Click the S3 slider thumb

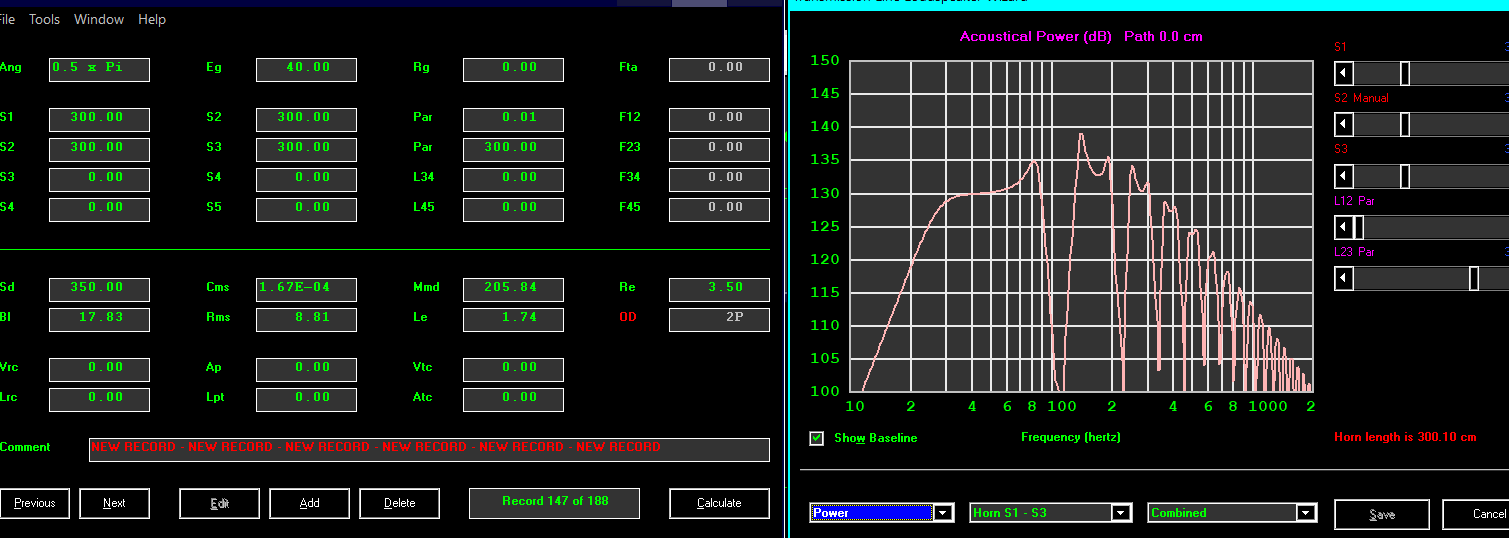tap(1405, 176)
